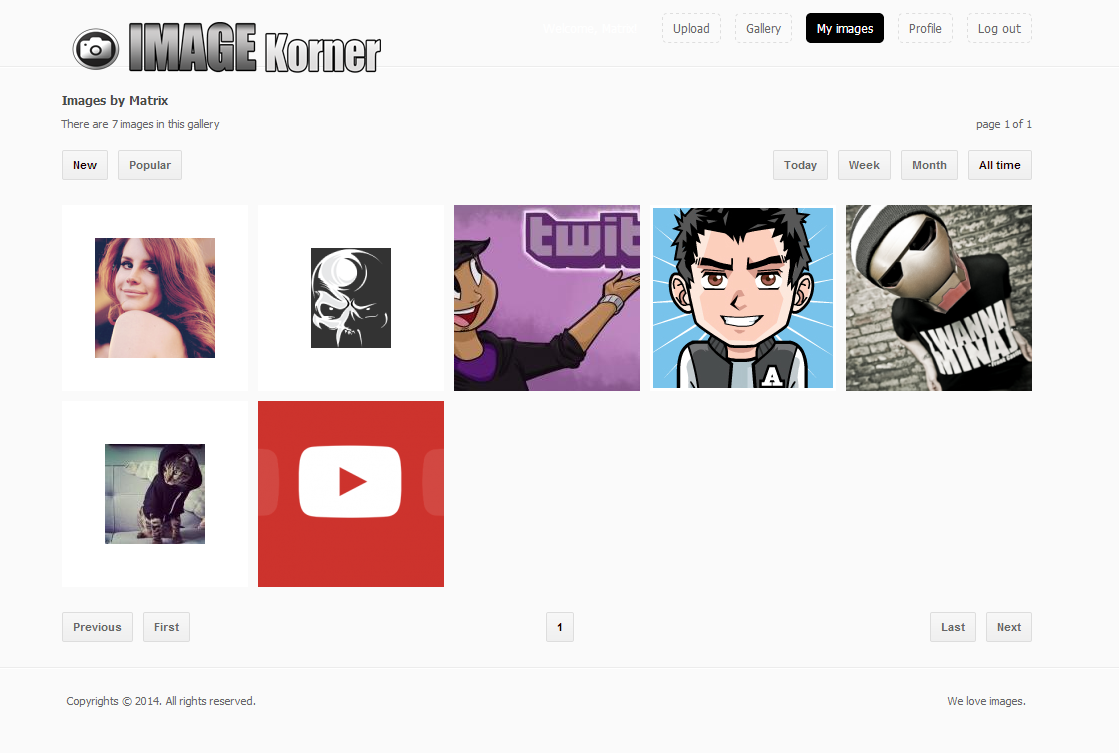This screenshot has height=753, width=1119.
Task: Click the copyright 2014 footer text
Action: 161,701
